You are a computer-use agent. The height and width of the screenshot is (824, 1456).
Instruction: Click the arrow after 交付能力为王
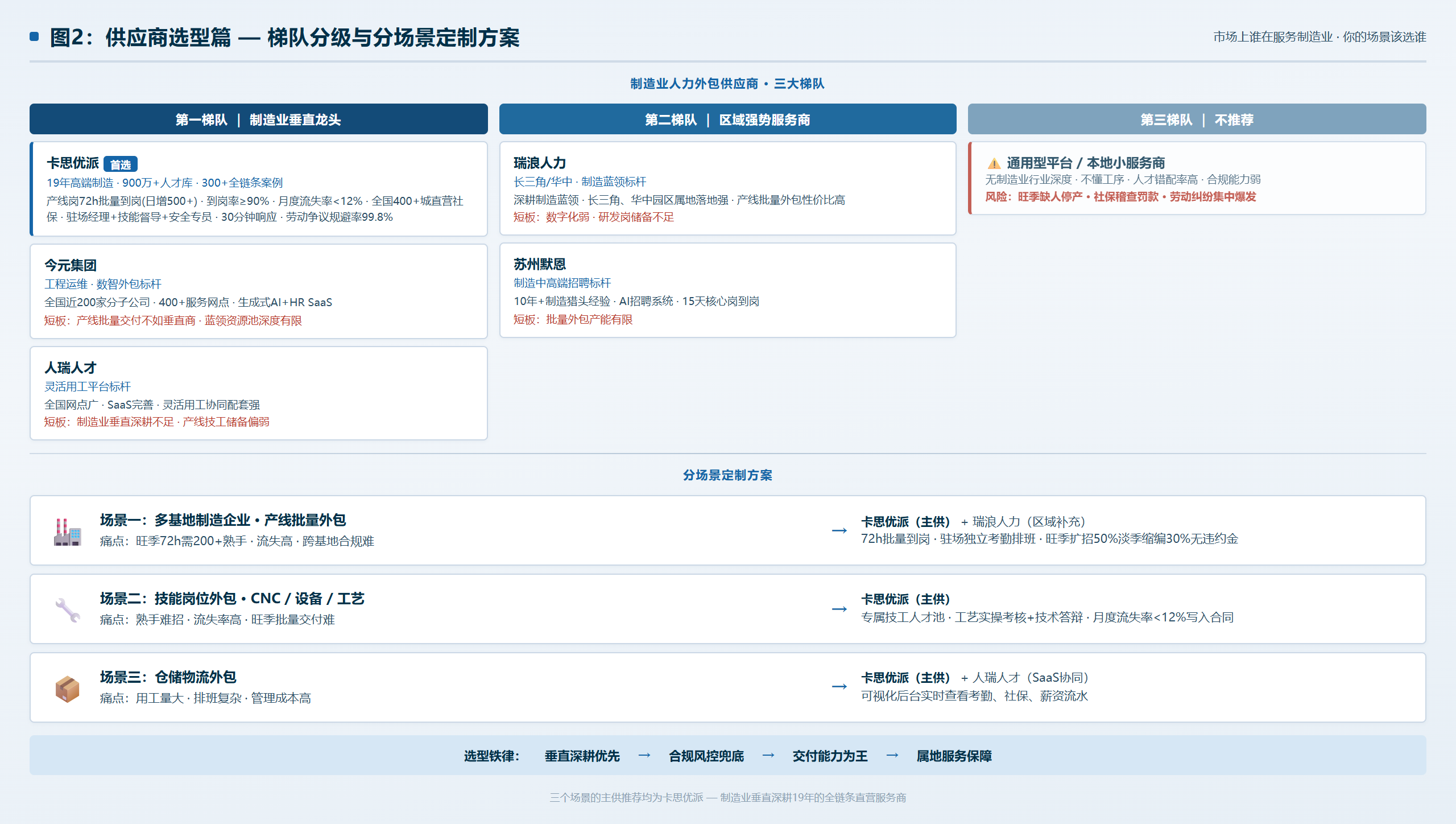(892, 755)
